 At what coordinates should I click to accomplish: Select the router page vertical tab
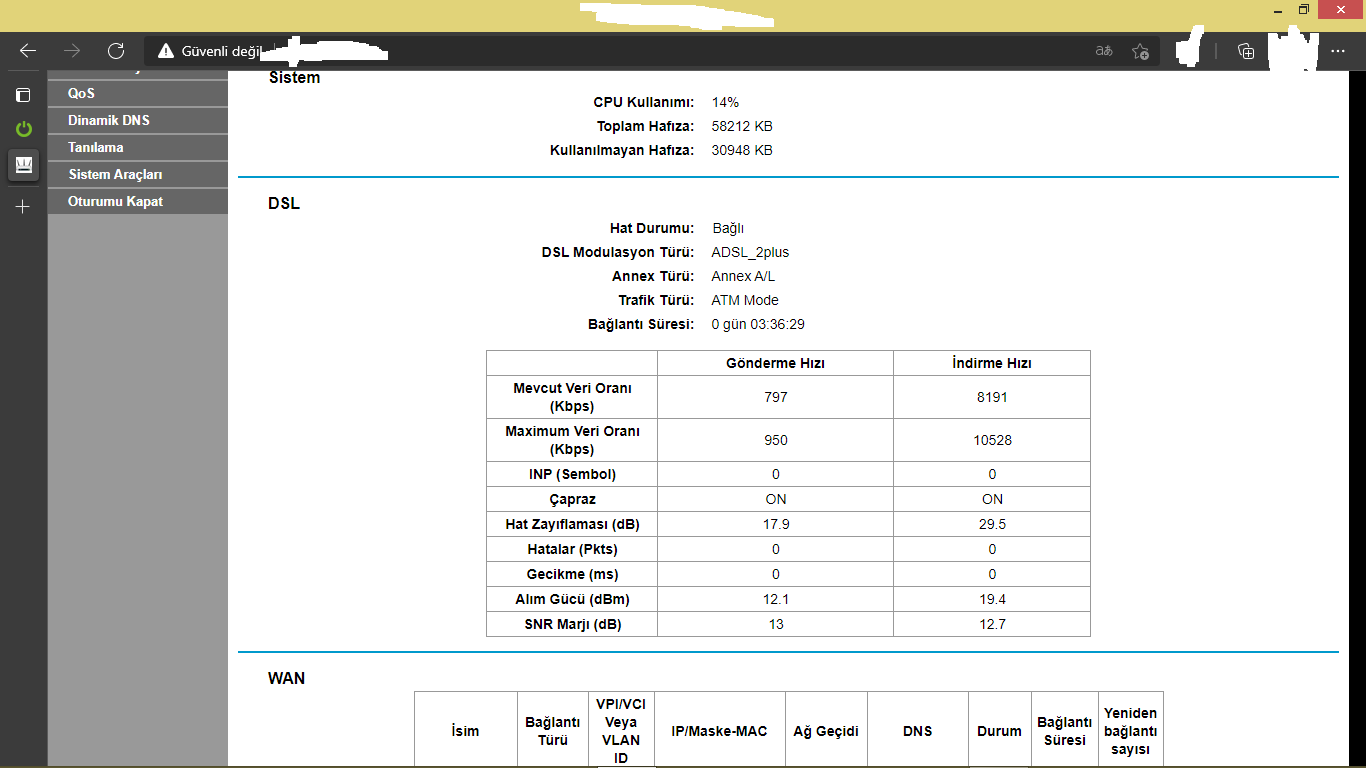click(x=23, y=164)
